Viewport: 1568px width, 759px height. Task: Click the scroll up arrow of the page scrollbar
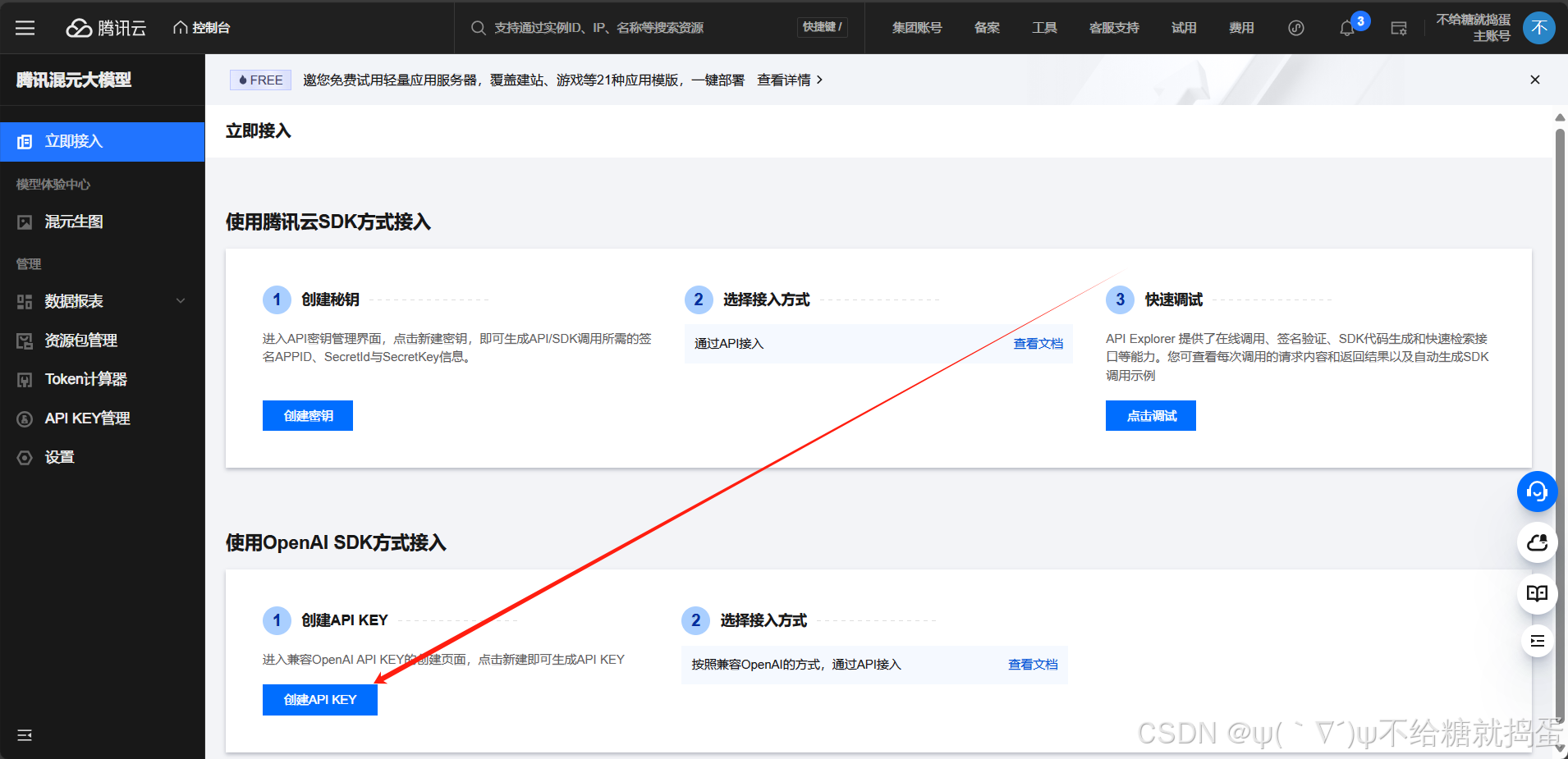tap(1561, 117)
